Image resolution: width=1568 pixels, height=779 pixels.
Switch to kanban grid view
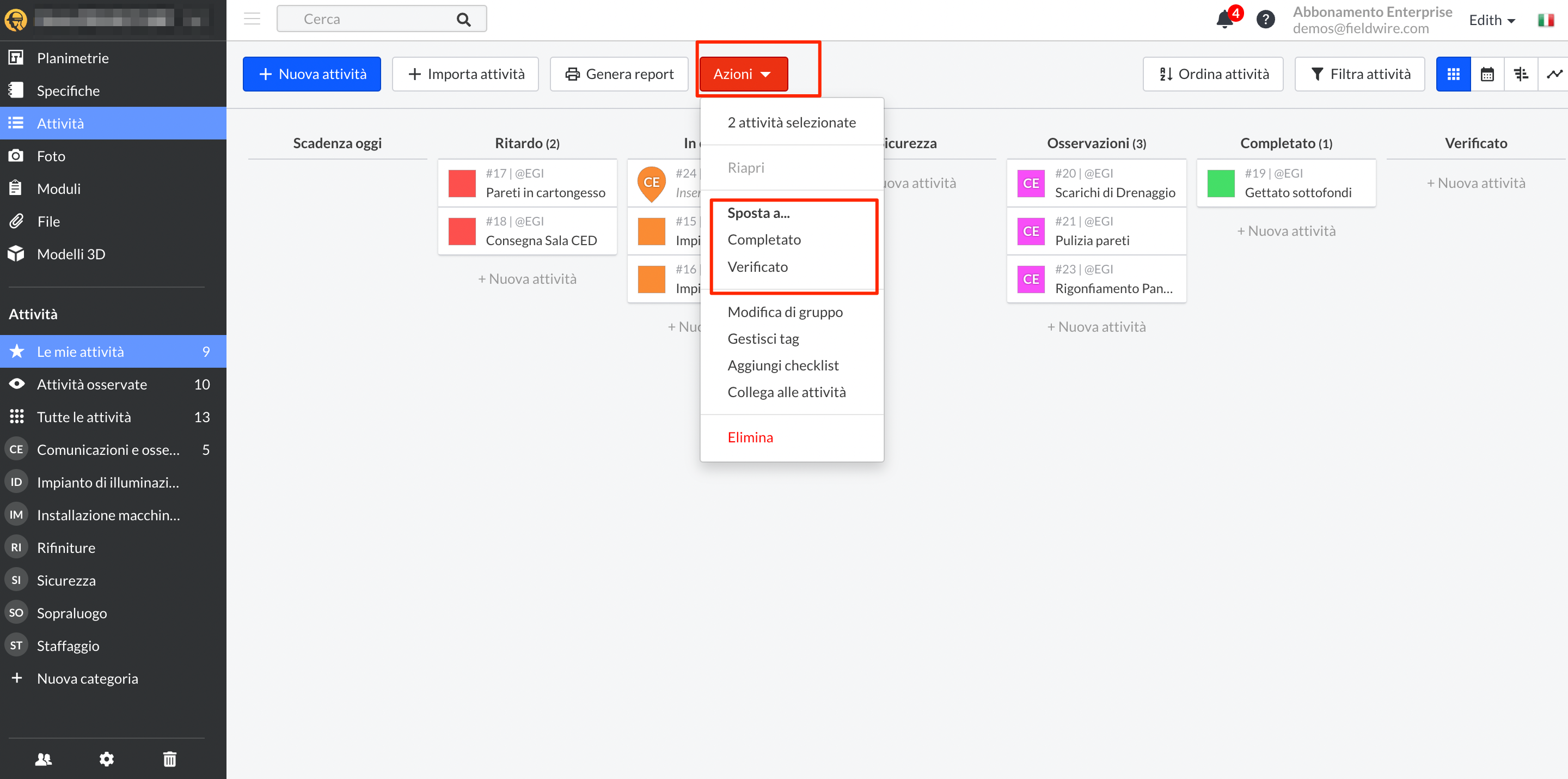1453,74
